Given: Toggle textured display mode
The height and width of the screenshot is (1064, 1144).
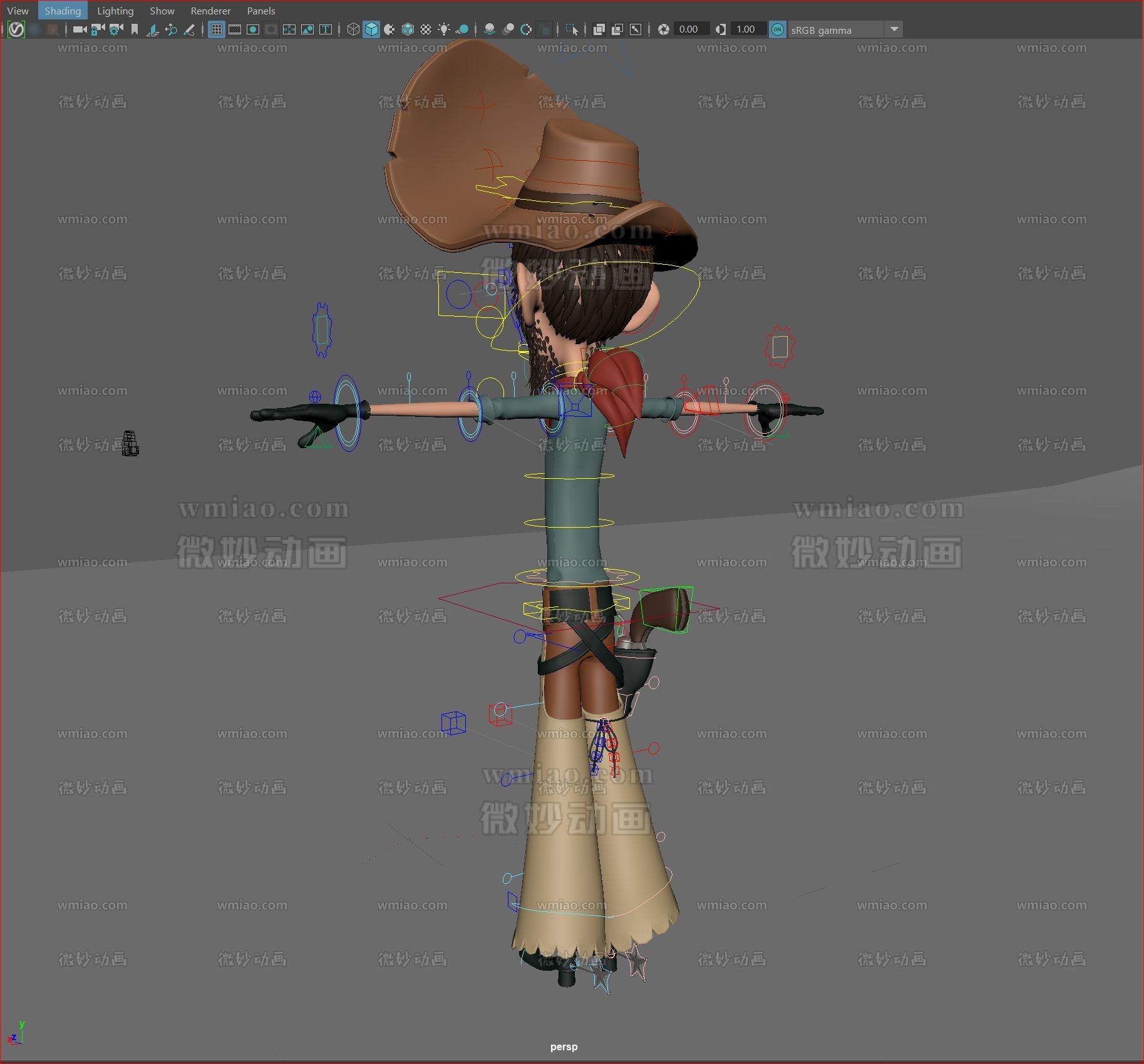Looking at the screenshot, I should coord(408,29).
